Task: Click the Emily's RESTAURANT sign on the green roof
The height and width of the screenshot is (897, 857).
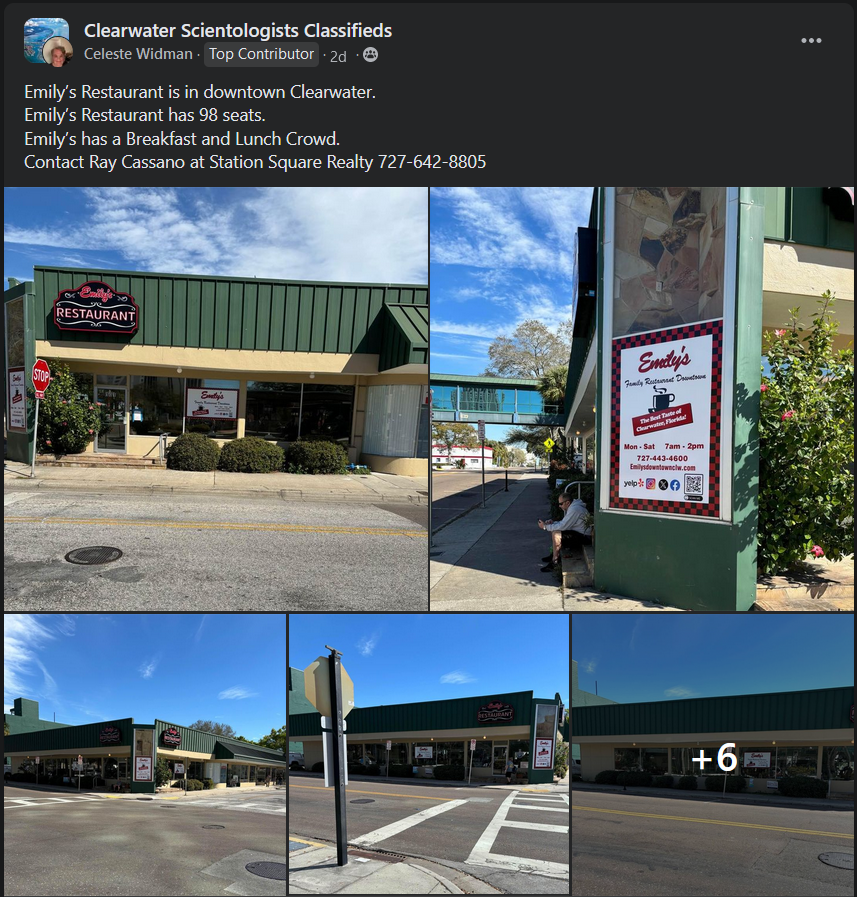Action: click(96, 307)
